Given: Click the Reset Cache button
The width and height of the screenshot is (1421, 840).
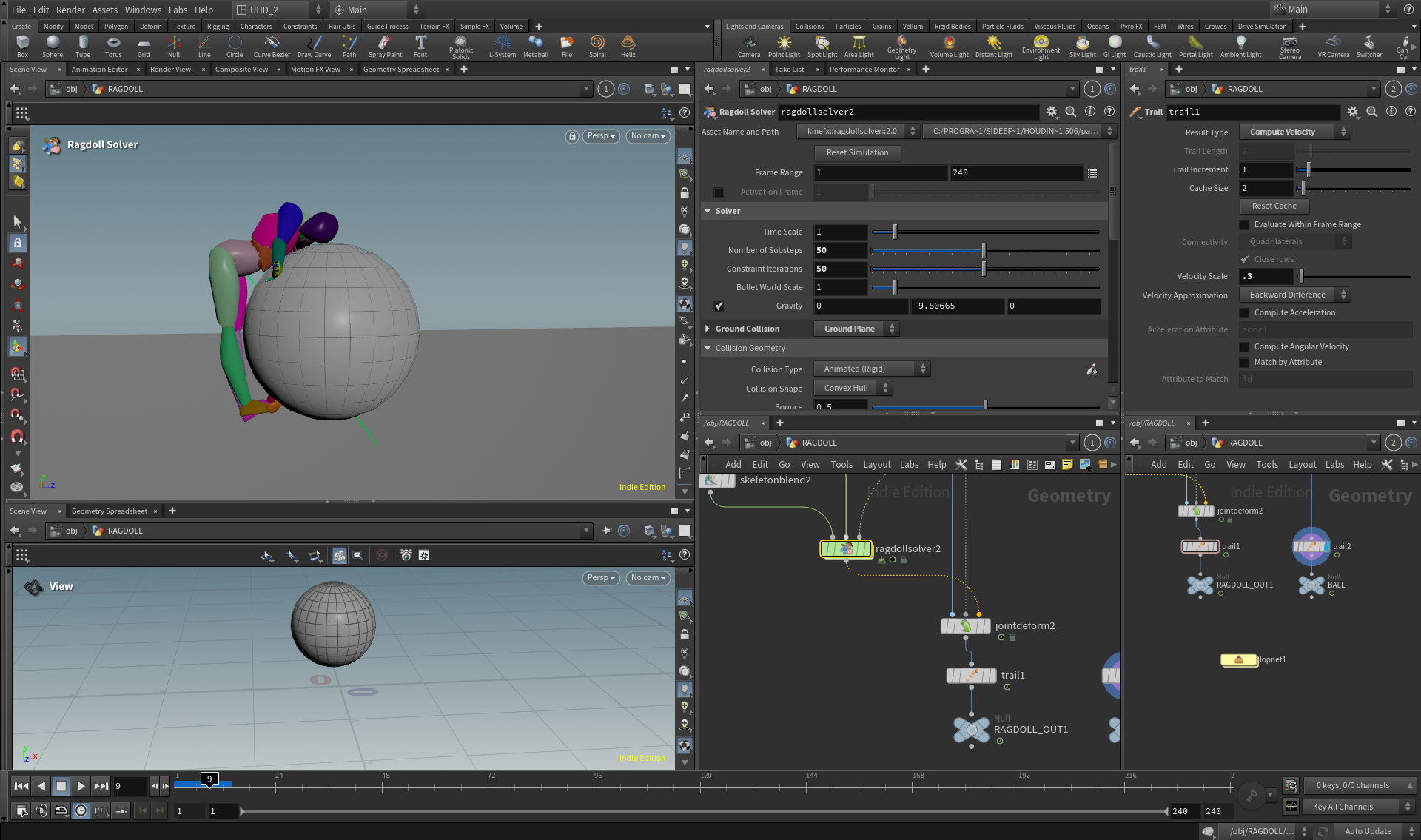Looking at the screenshot, I should 1274,206.
